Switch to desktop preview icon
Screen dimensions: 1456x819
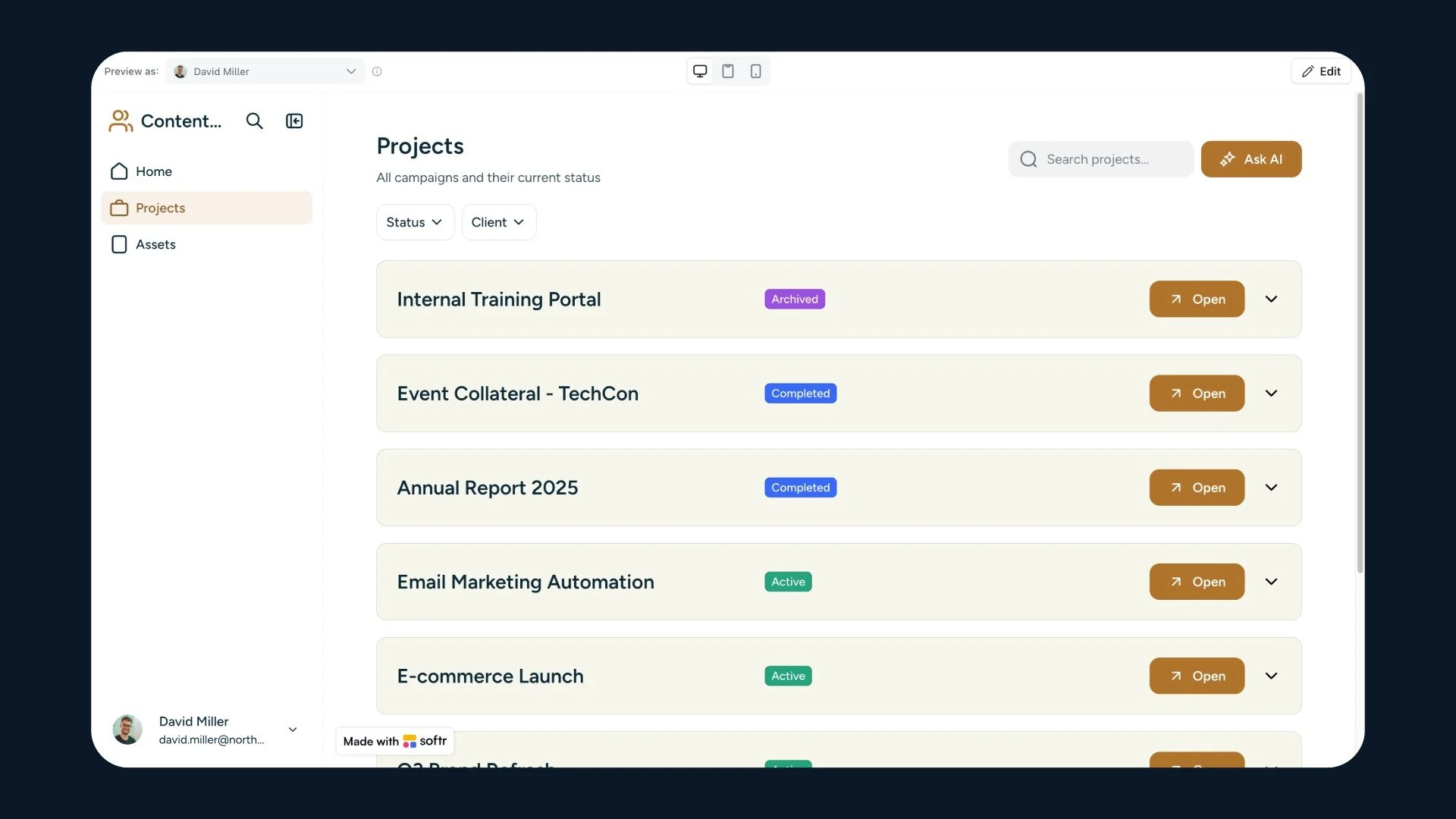pyautogui.click(x=700, y=71)
